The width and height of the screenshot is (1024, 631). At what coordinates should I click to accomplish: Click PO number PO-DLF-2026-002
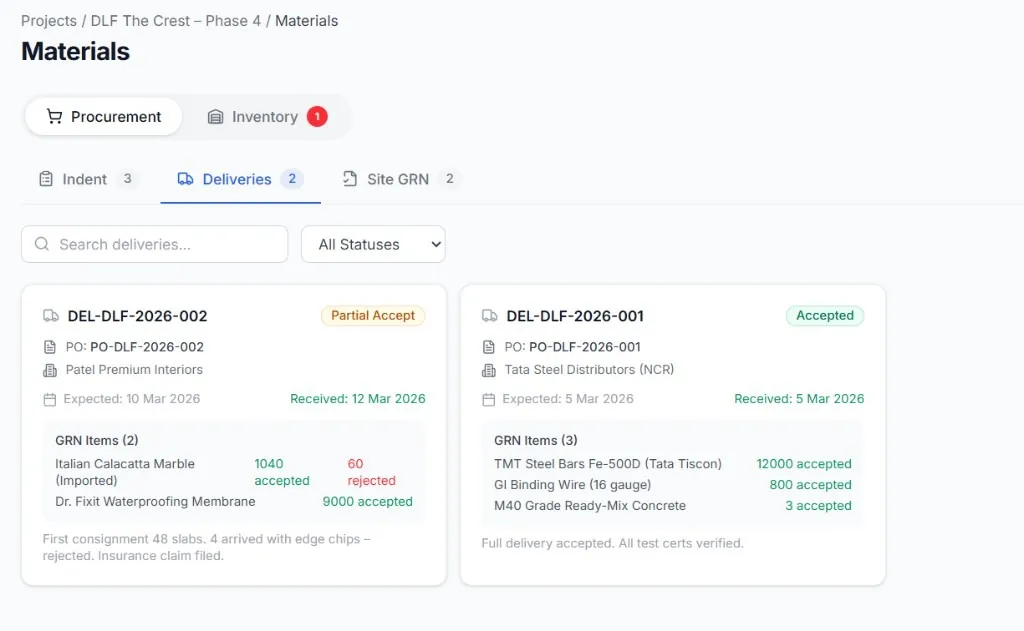[x=147, y=347]
